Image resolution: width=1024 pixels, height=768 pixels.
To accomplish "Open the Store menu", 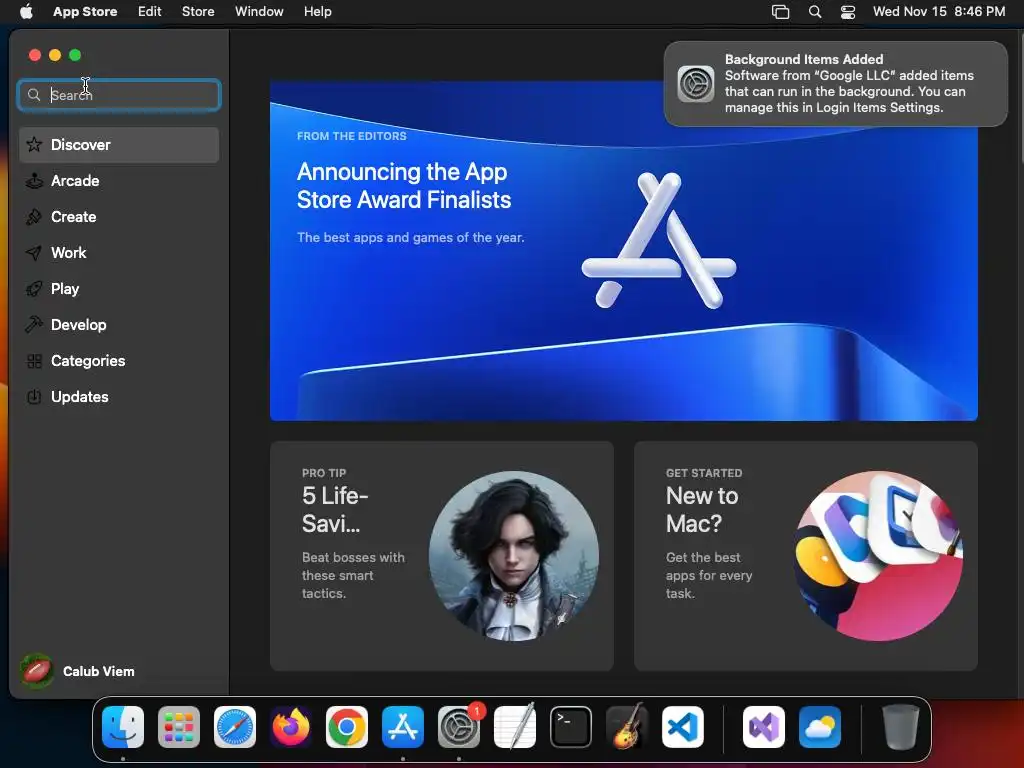I will pyautogui.click(x=198, y=11).
